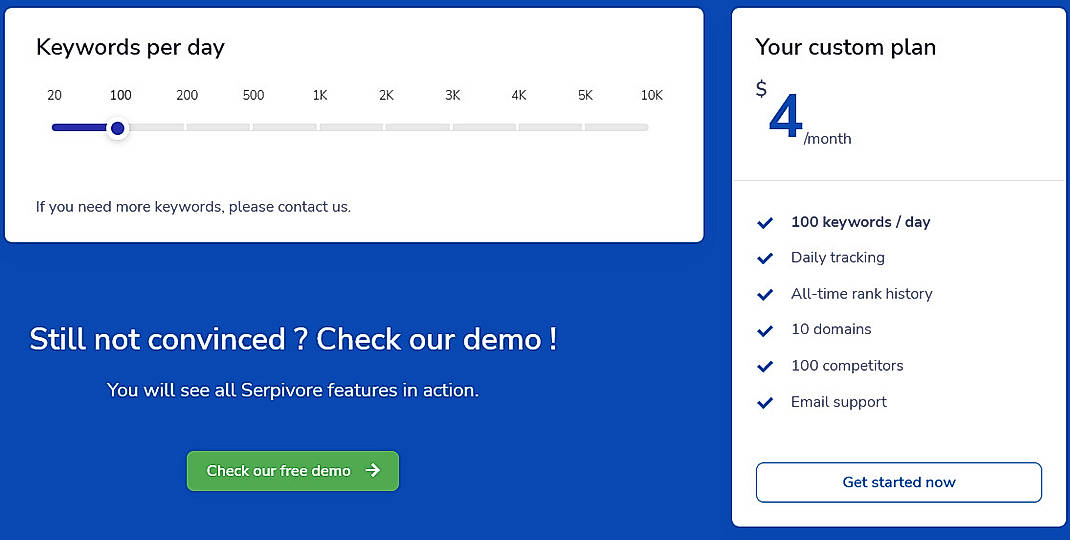This screenshot has height=540, width=1070.
Task: Select the 5K keywords tick label
Action: (x=585, y=95)
